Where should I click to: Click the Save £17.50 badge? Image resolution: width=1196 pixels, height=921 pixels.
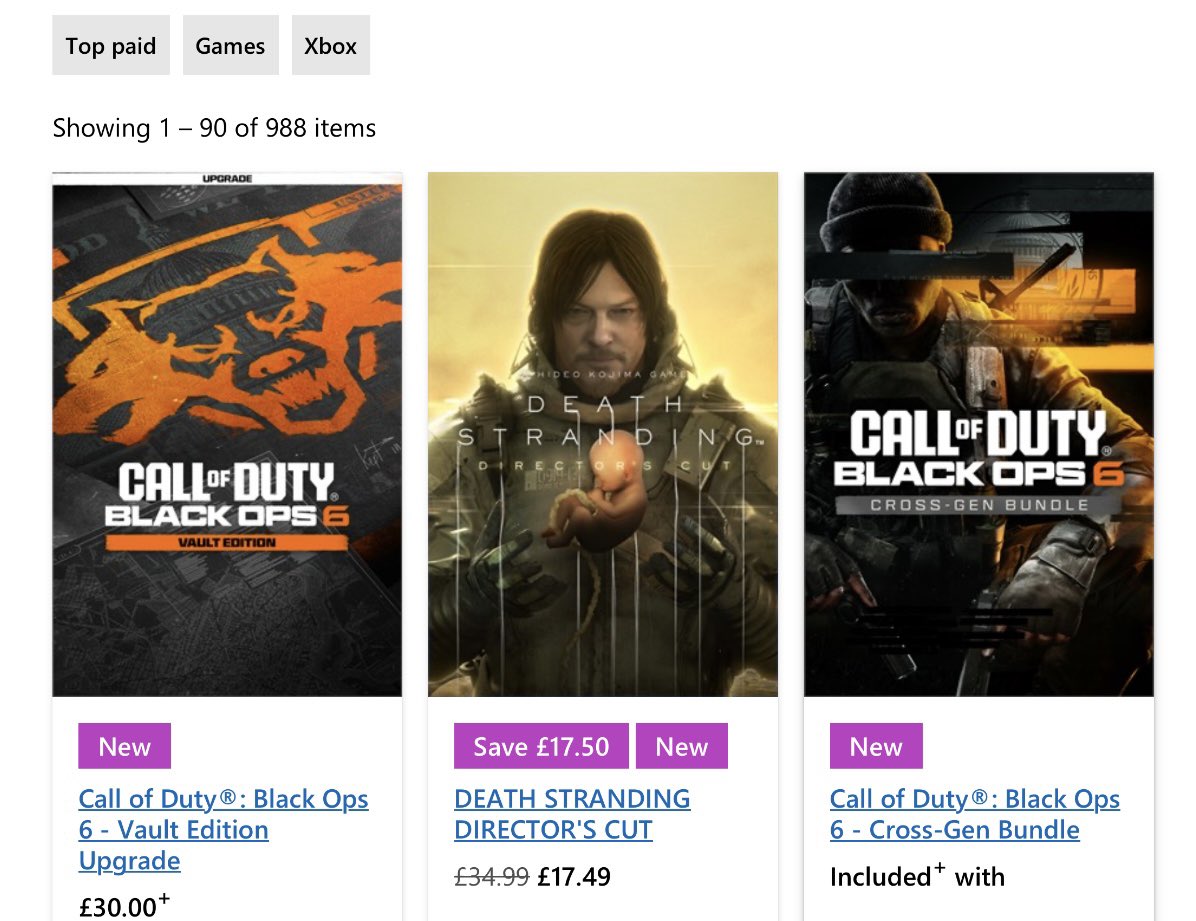pyautogui.click(x=541, y=745)
